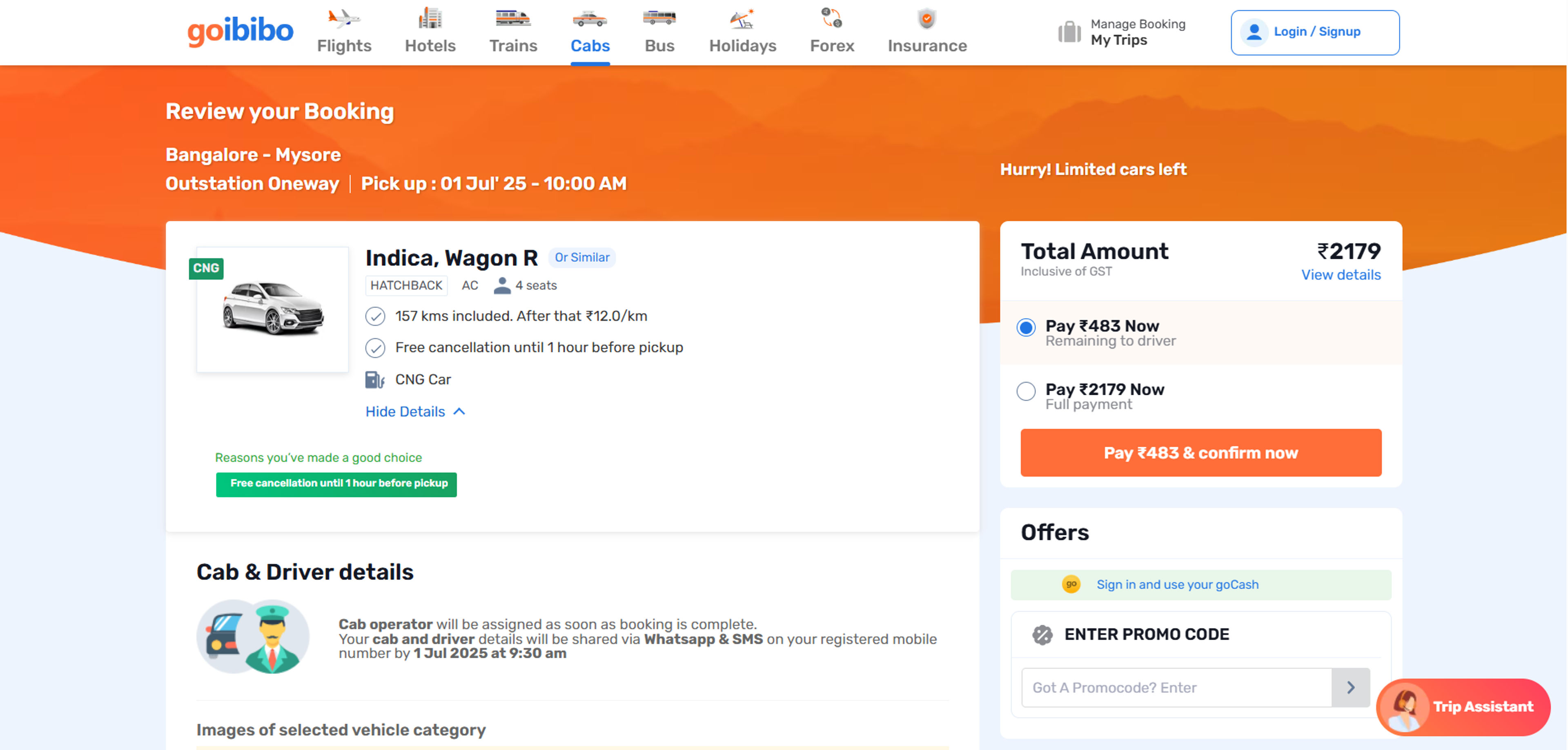Screen dimensions: 1568x750
Task: Open View details for total amount
Action: coord(1340,275)
